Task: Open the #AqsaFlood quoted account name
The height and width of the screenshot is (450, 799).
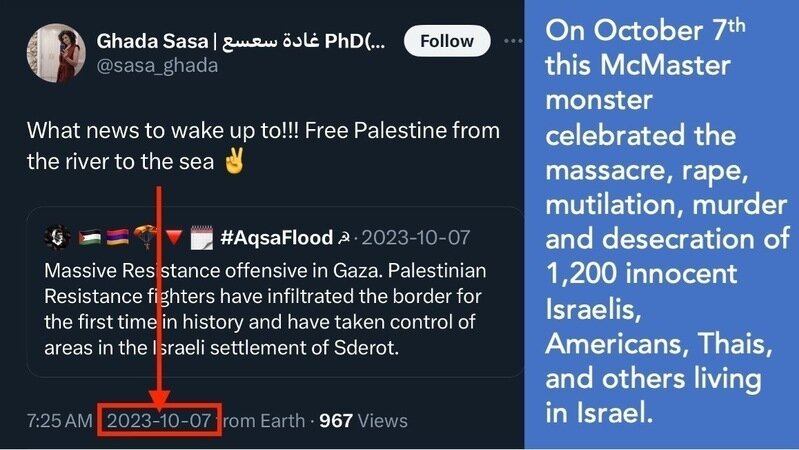Action: (275, 239)
